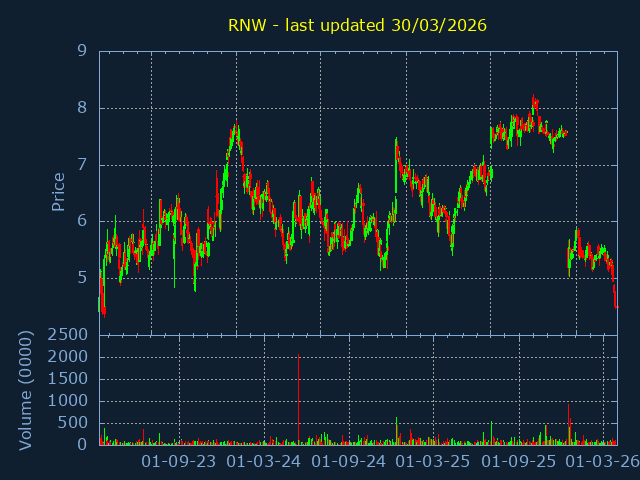Click the price peak candle above 8
Viewport: 640px width, 480px height.
pos(533,103)
